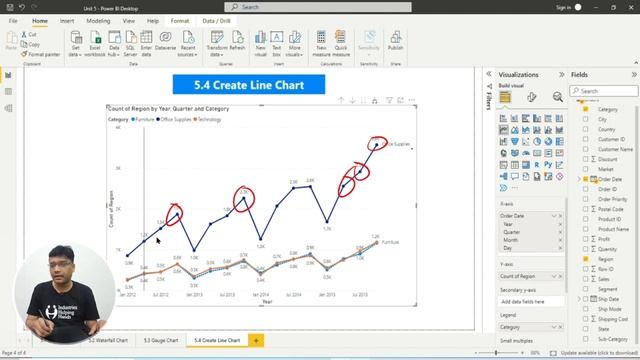The width and height of the screenshot is (640, 360).
Task: Open the Analytics pane magnifier icon
Action: [558, 97]
